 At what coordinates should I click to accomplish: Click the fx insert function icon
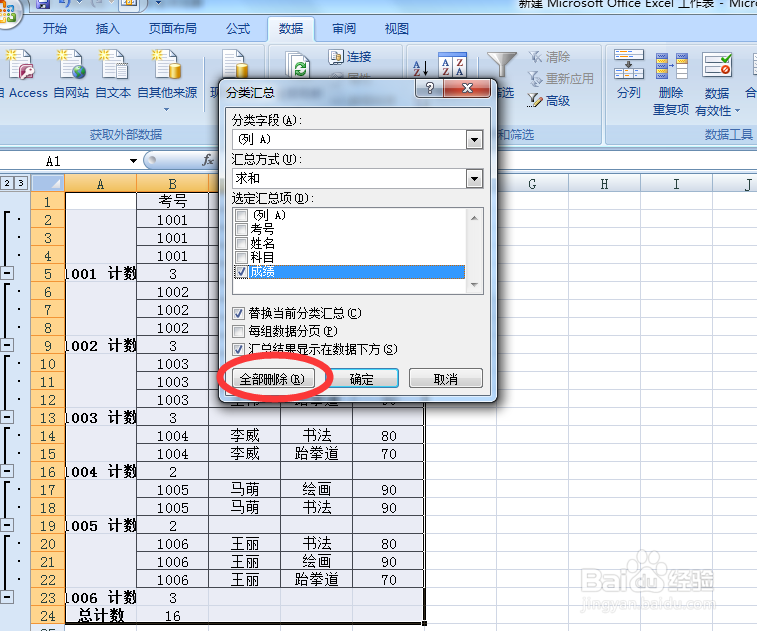[208, 160]
